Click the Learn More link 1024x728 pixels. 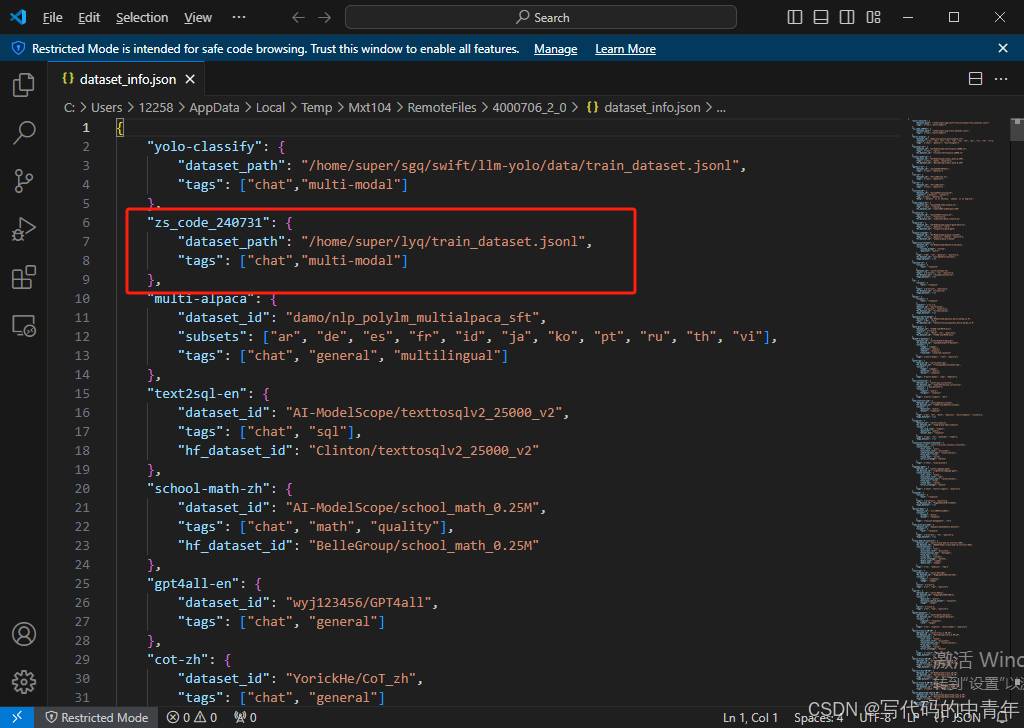pyautogui.click(x=626, y=49)
